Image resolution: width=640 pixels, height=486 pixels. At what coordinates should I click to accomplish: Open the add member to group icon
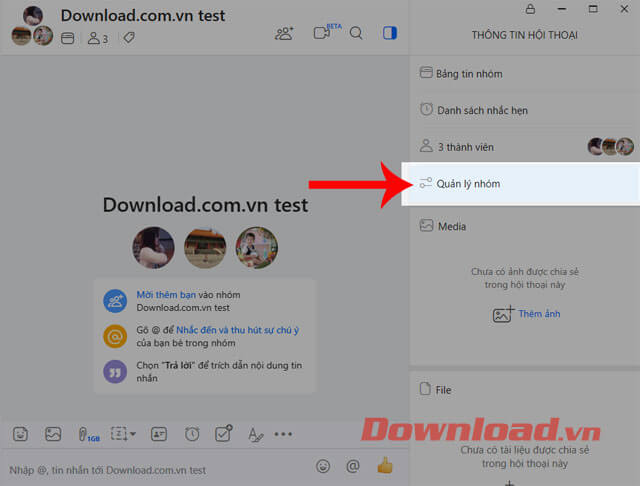284,33
